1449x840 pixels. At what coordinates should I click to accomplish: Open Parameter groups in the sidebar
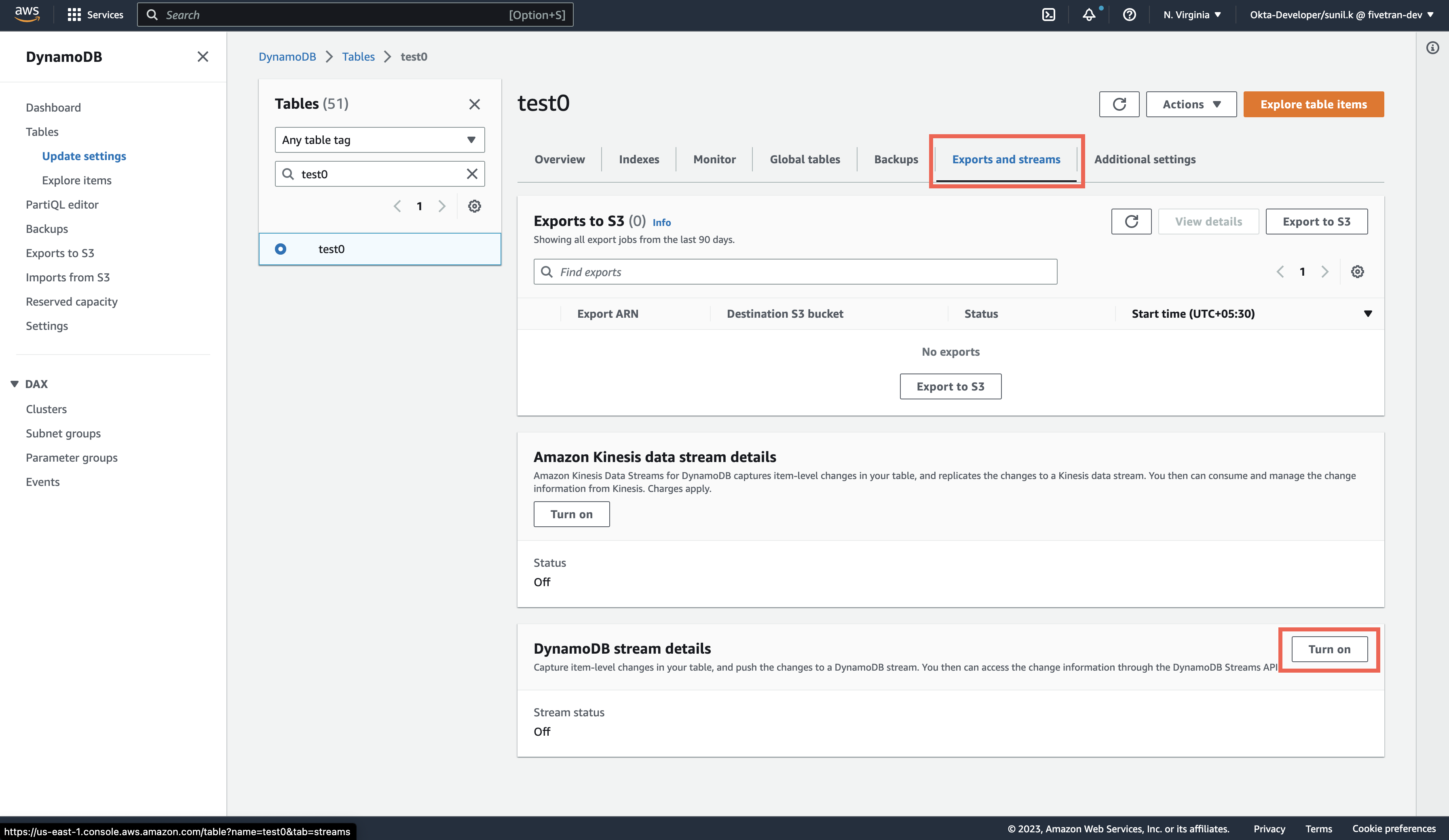(x=71, y=458)
